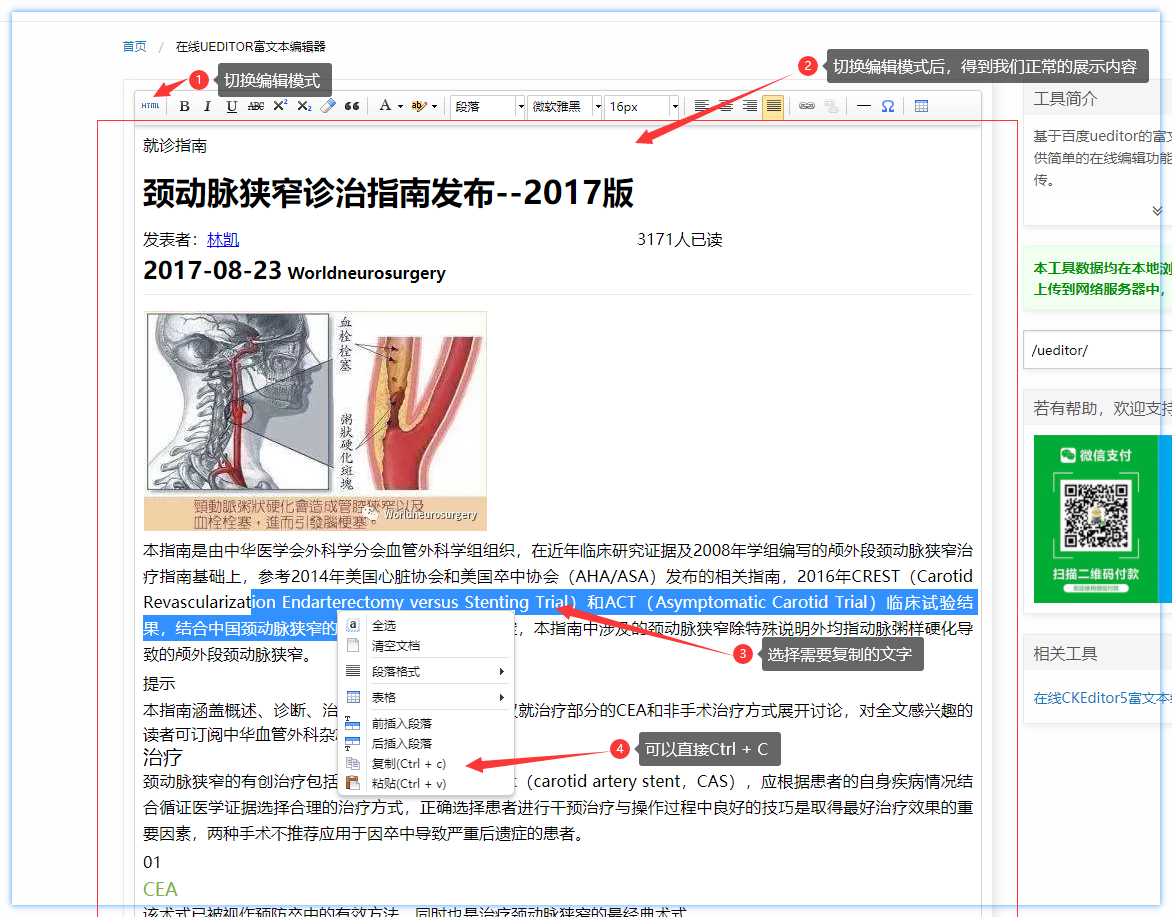Select 全选 in the context menu
1172x917 pixels.
(x=384, y=626)
